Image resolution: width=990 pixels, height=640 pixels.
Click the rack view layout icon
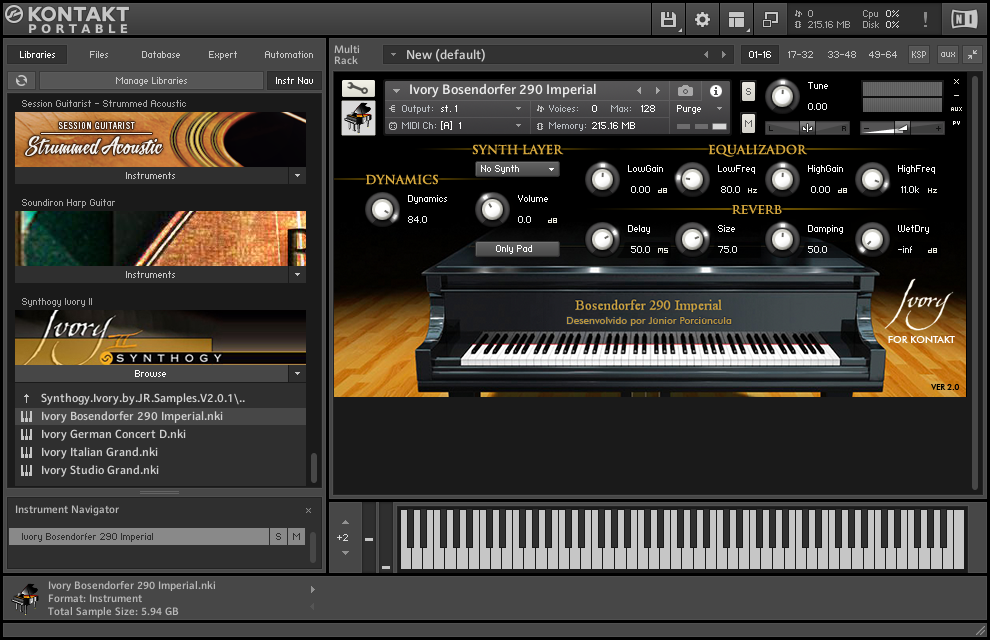point(736,19)
